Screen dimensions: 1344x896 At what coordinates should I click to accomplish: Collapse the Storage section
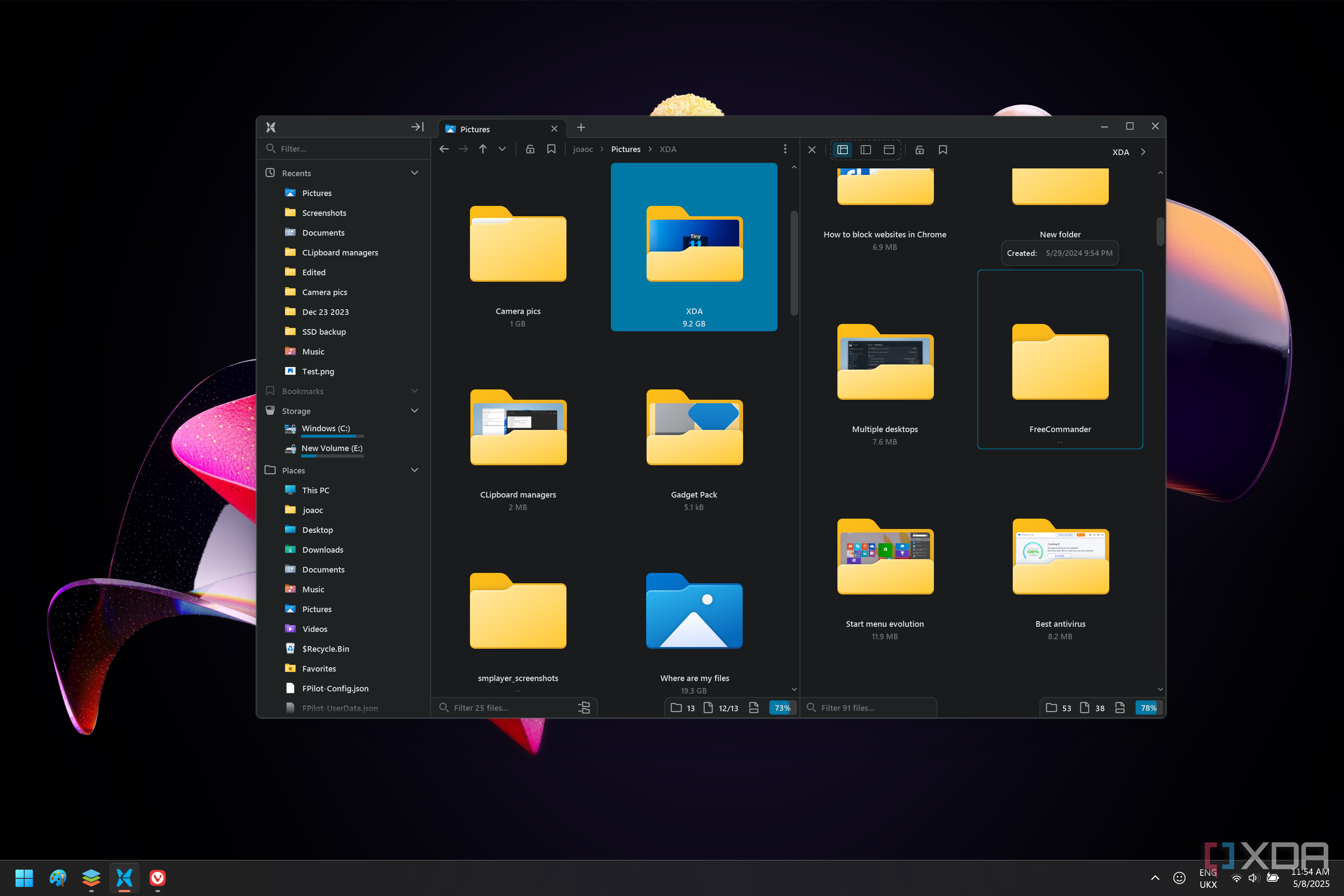[415, 411]
